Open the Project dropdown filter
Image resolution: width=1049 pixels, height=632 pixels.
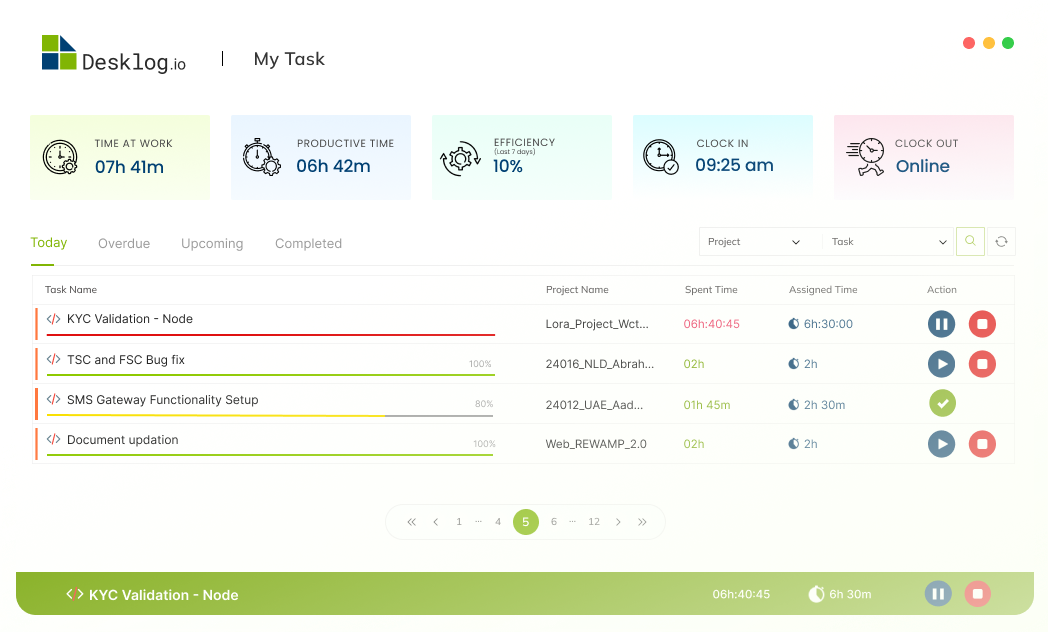tap(754, 242)
